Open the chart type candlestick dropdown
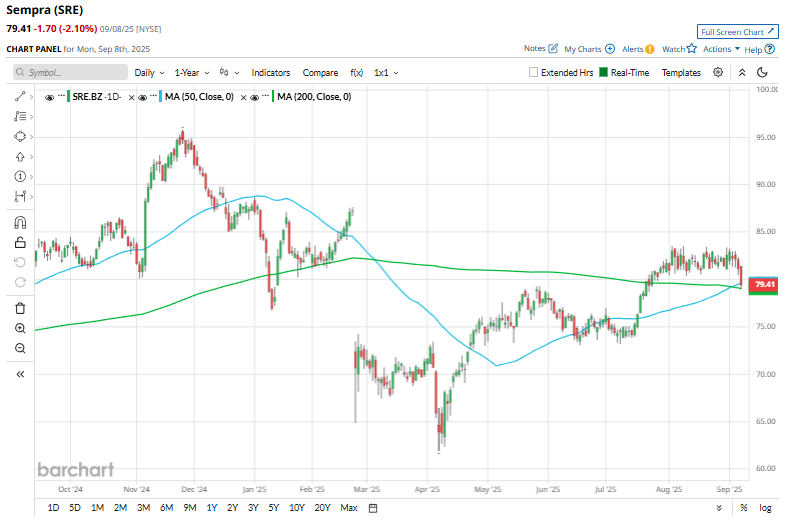 229,73
